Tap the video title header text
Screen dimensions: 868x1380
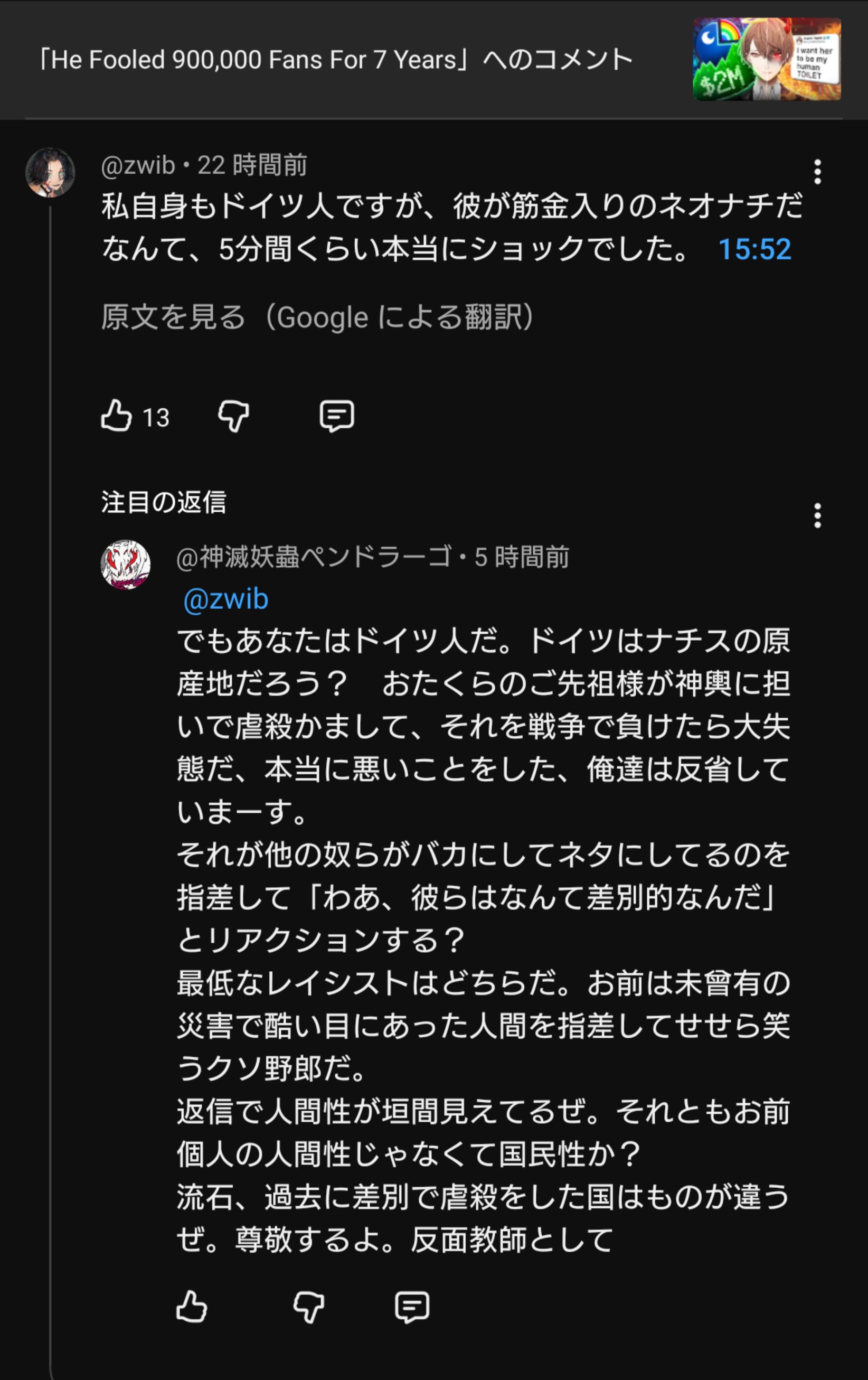[x=336, y=60]
